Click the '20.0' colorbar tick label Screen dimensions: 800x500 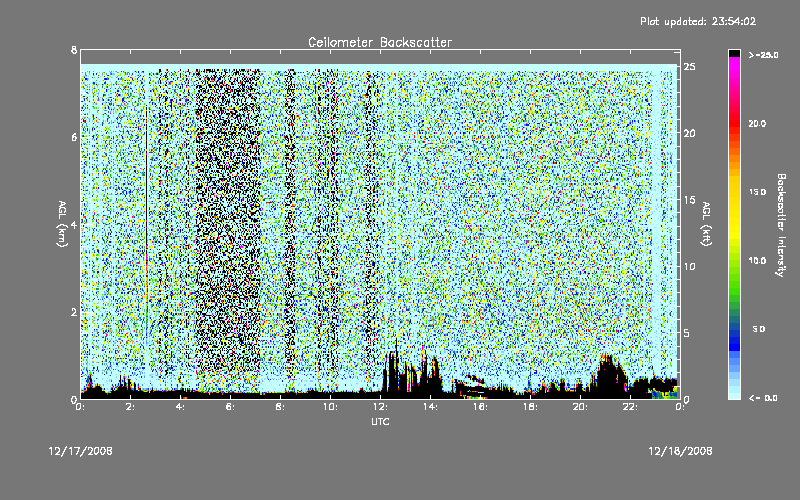click(757, 123)
